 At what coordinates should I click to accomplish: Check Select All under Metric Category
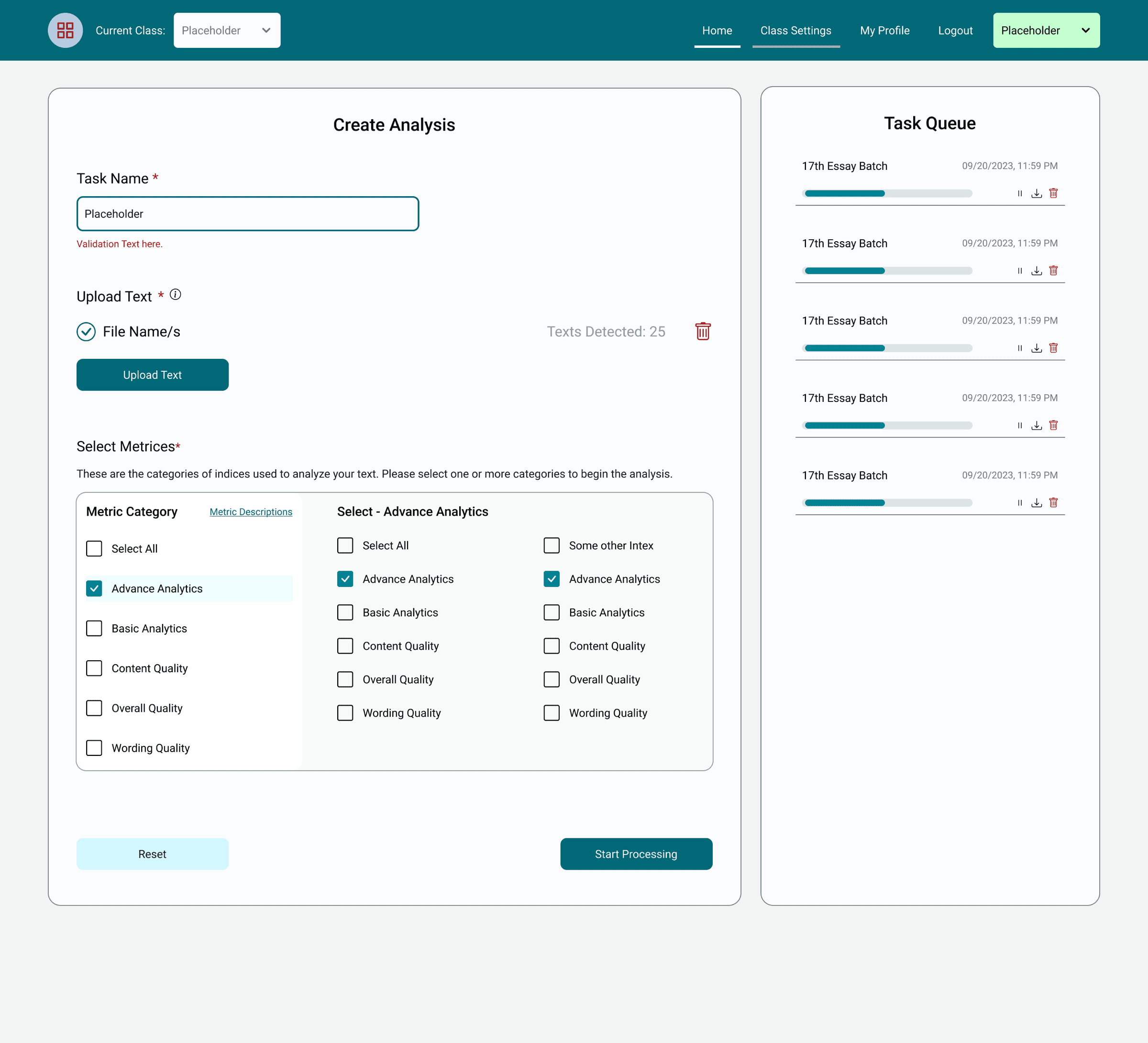point(94,549)
